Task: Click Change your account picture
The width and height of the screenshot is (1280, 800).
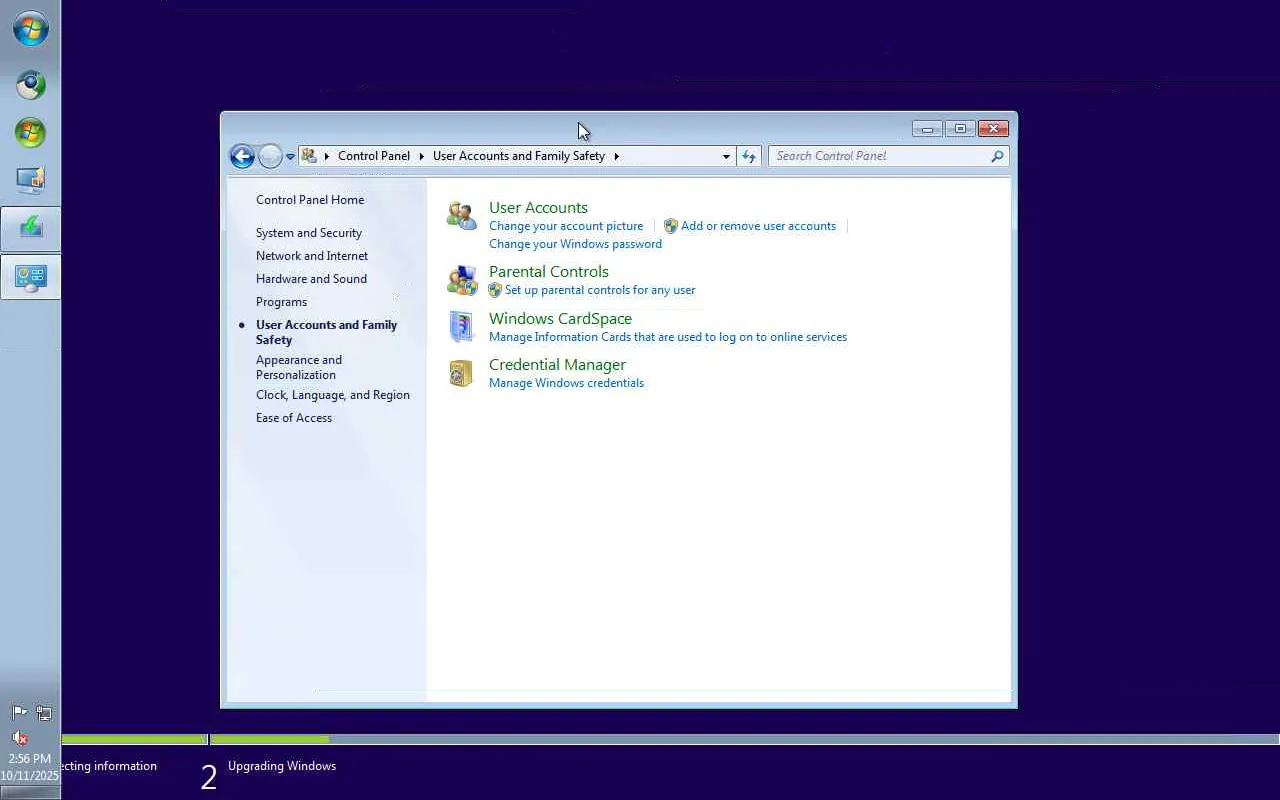Action: (x=566, y=226)
